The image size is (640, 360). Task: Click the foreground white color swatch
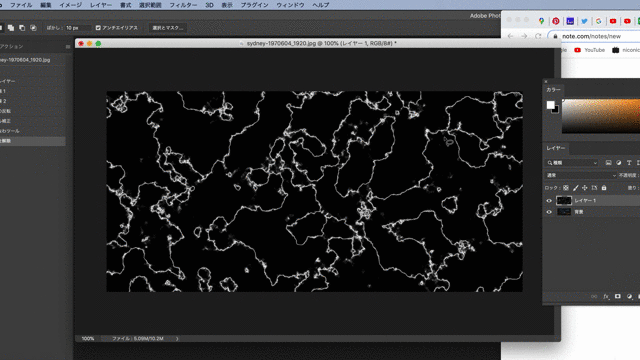click(x=551, y=105)
